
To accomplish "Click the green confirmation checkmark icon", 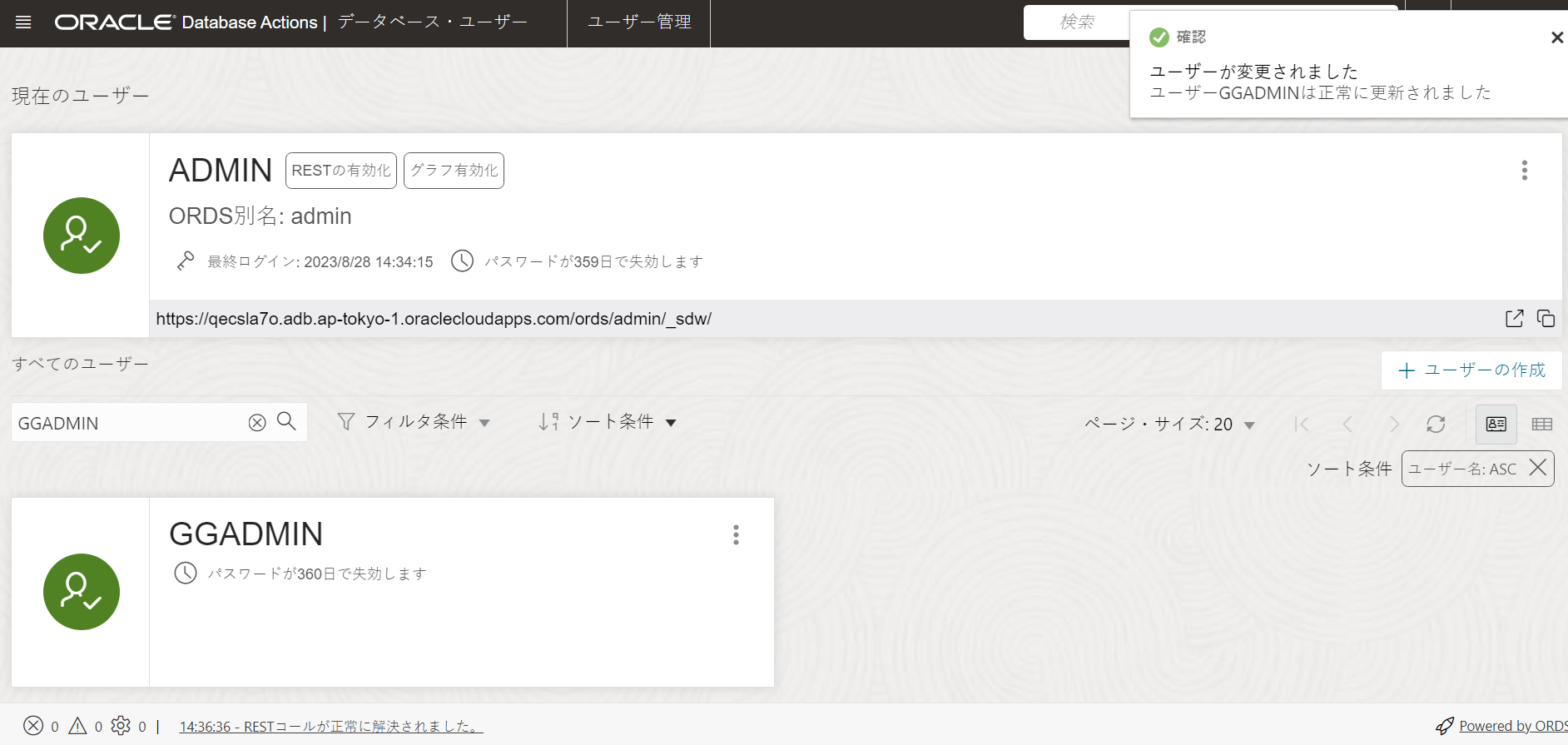I will [1159, 37].
